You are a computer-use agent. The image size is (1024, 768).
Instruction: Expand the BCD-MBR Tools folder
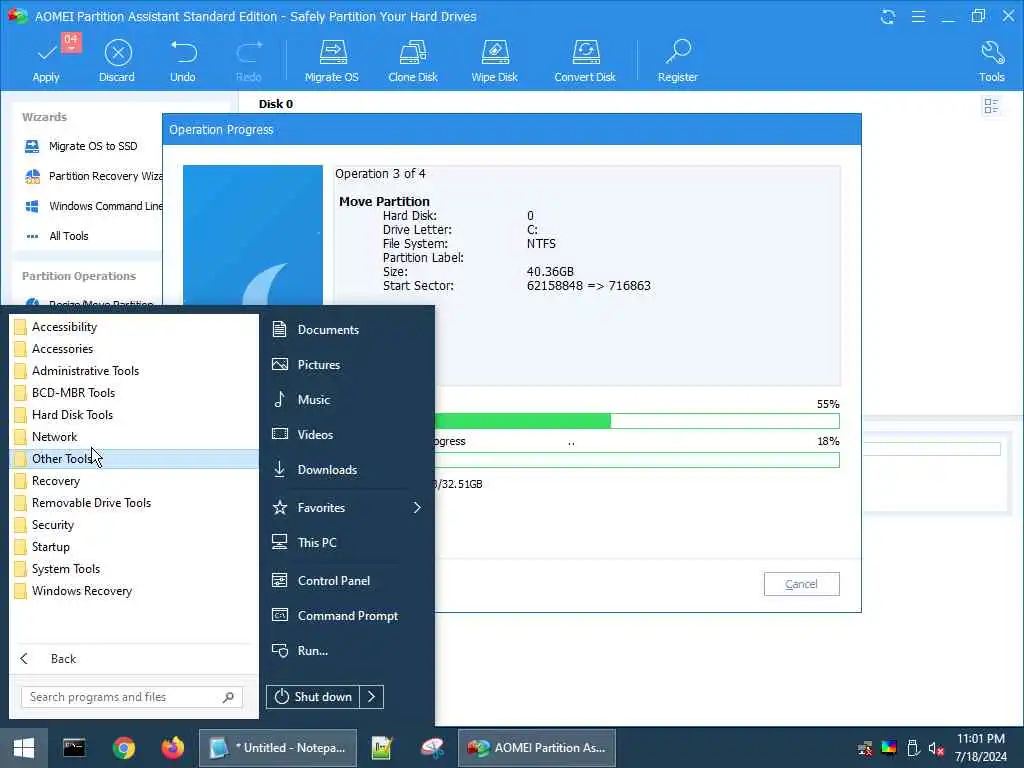coord(135,392)
